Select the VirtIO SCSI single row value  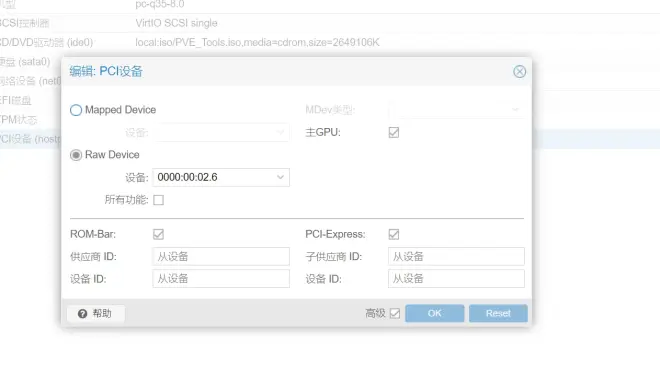(176, 23)
